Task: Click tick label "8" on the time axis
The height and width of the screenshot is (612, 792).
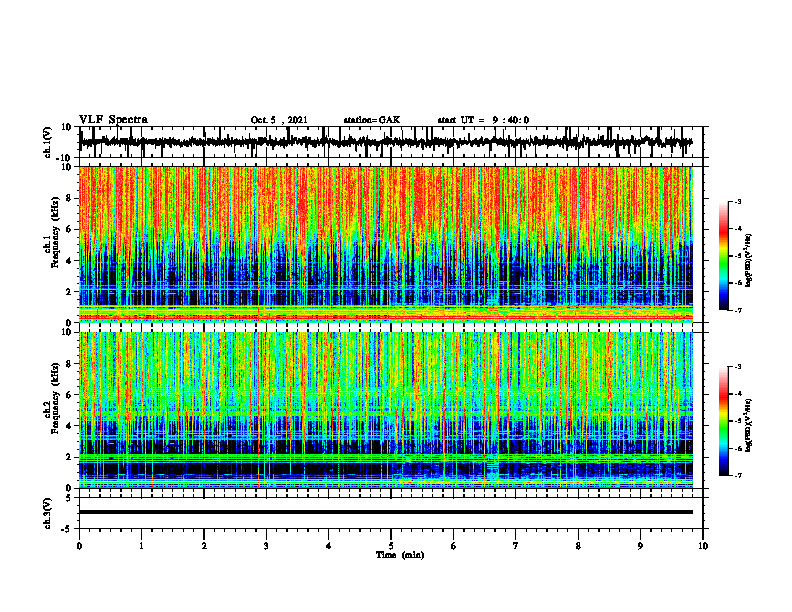Action: (x=578, y=546)
